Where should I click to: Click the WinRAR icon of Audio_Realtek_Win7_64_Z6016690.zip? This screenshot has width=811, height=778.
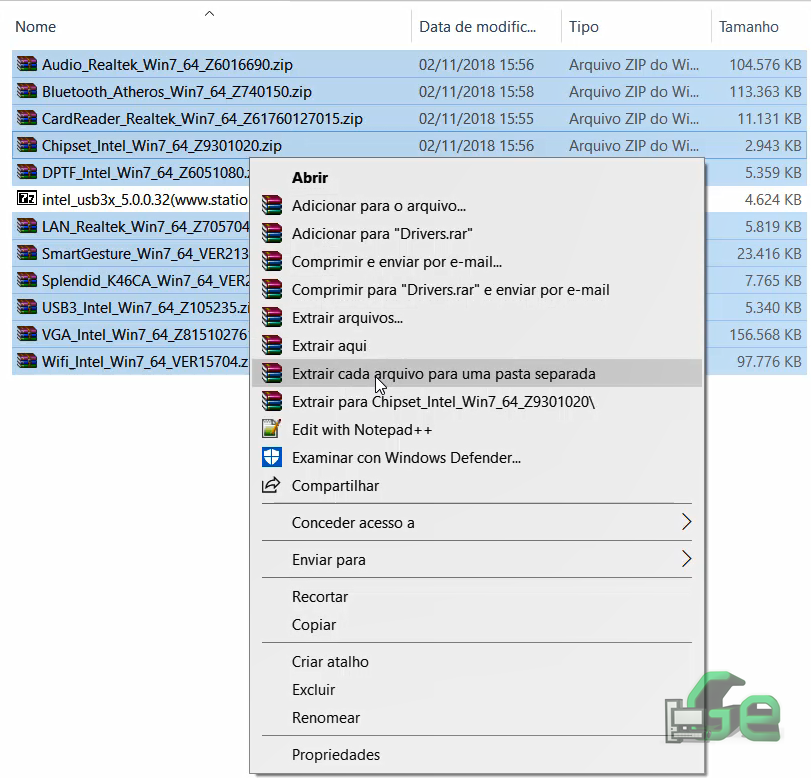(x=27, y=64)
